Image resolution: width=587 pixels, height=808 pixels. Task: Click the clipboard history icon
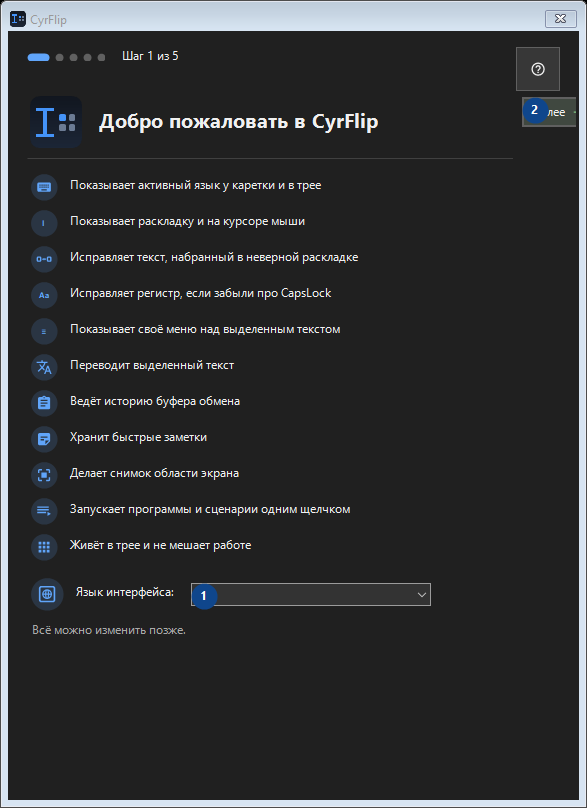[44, 403]
